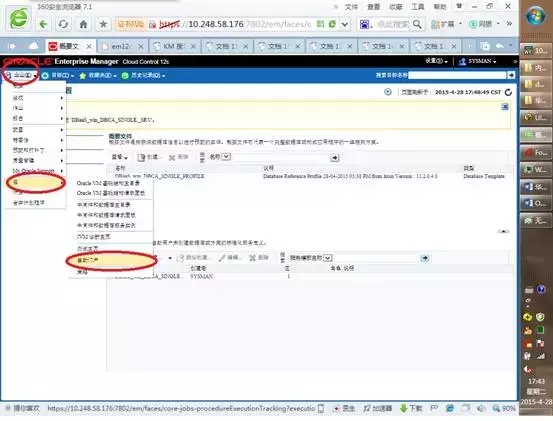
Task: Open the browser home page icon
Action: [x=83, y=24]
